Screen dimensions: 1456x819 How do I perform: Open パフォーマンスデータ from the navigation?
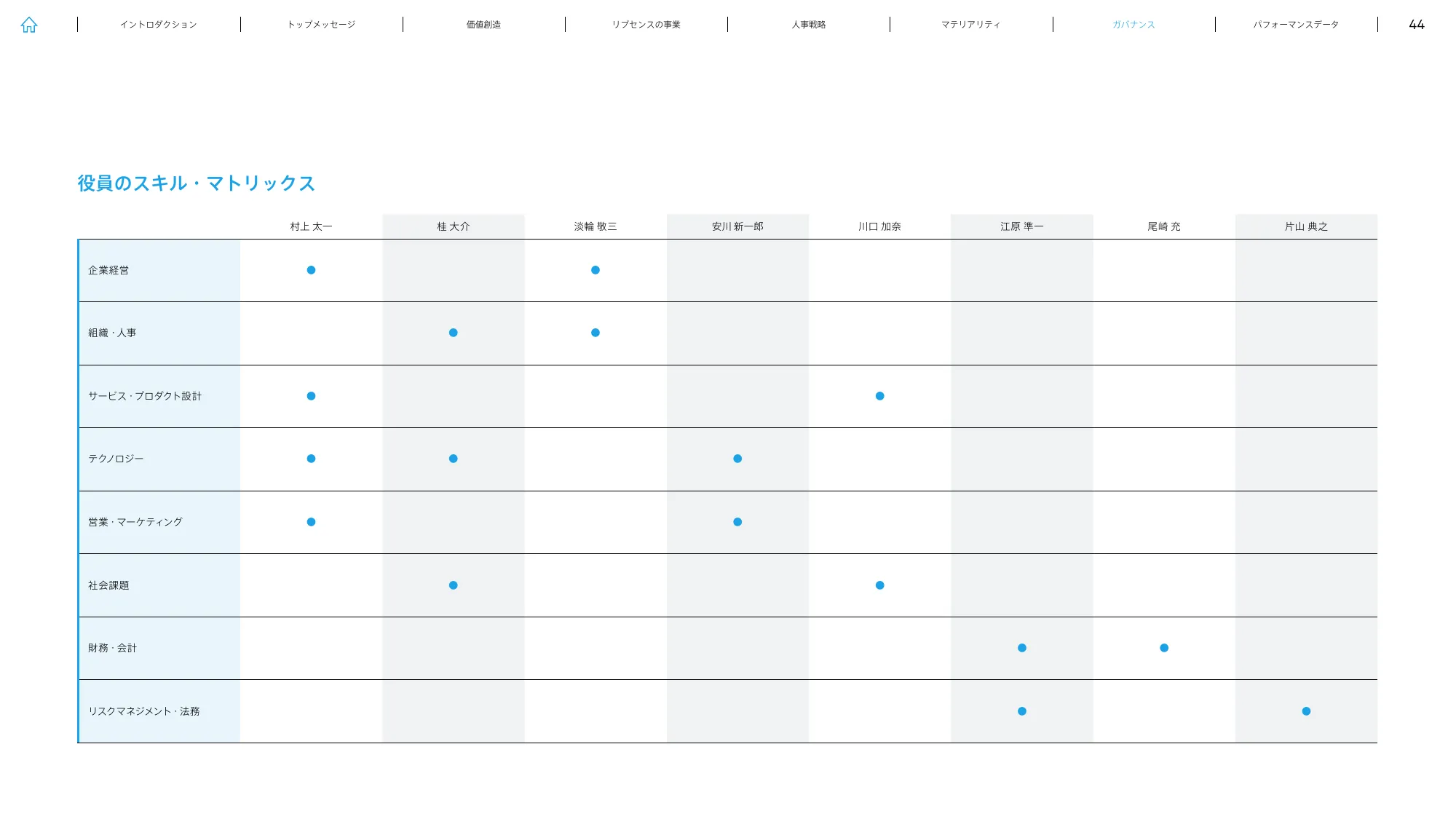(1296, 24)
